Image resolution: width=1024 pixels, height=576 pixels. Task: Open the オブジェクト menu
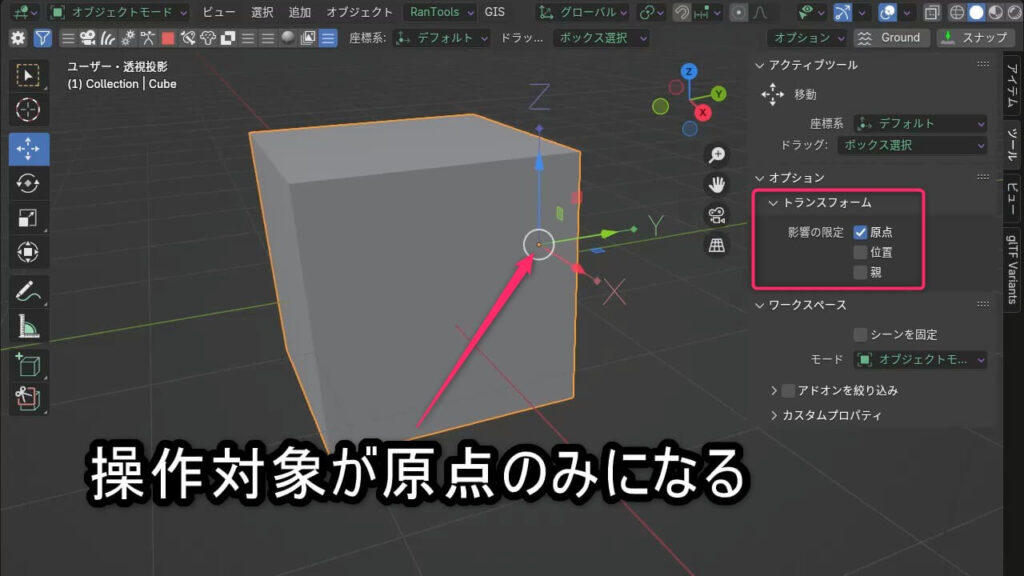360,12
